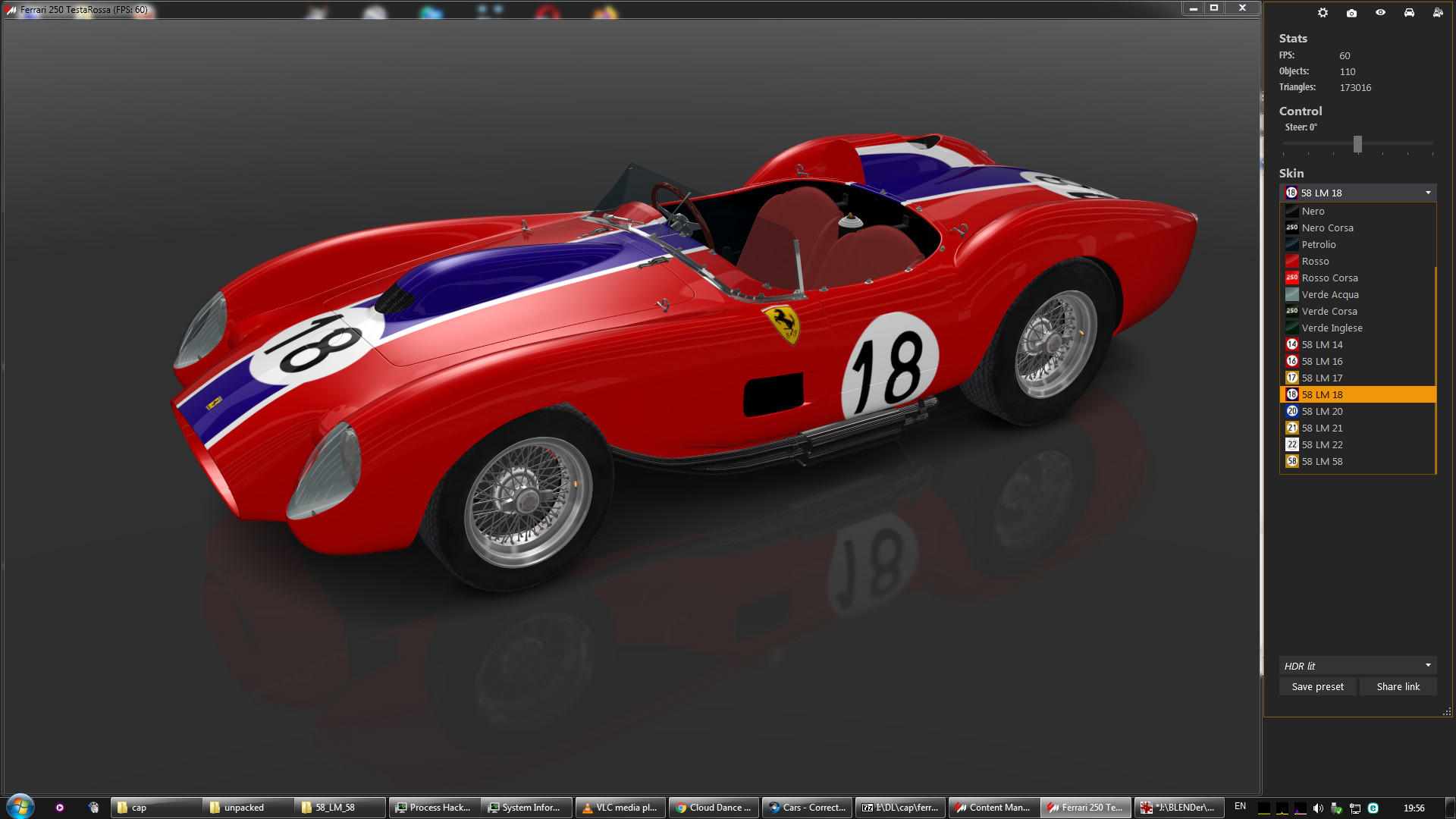The height and width of the screenshot is (819, 1456).
Task: Choose the Verde Inglese skin
Action: click(1357, 328)
